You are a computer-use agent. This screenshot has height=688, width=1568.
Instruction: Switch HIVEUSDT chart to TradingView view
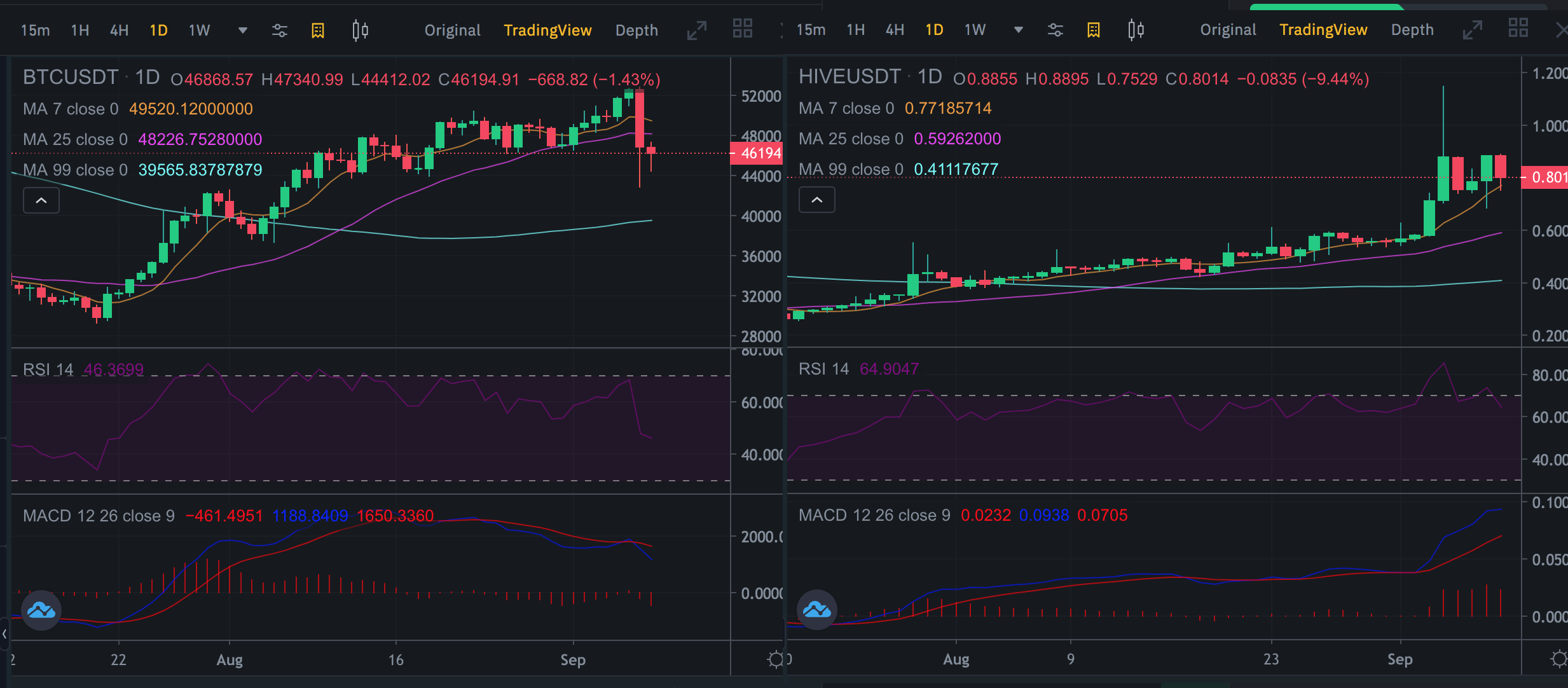coord(1323,30)
